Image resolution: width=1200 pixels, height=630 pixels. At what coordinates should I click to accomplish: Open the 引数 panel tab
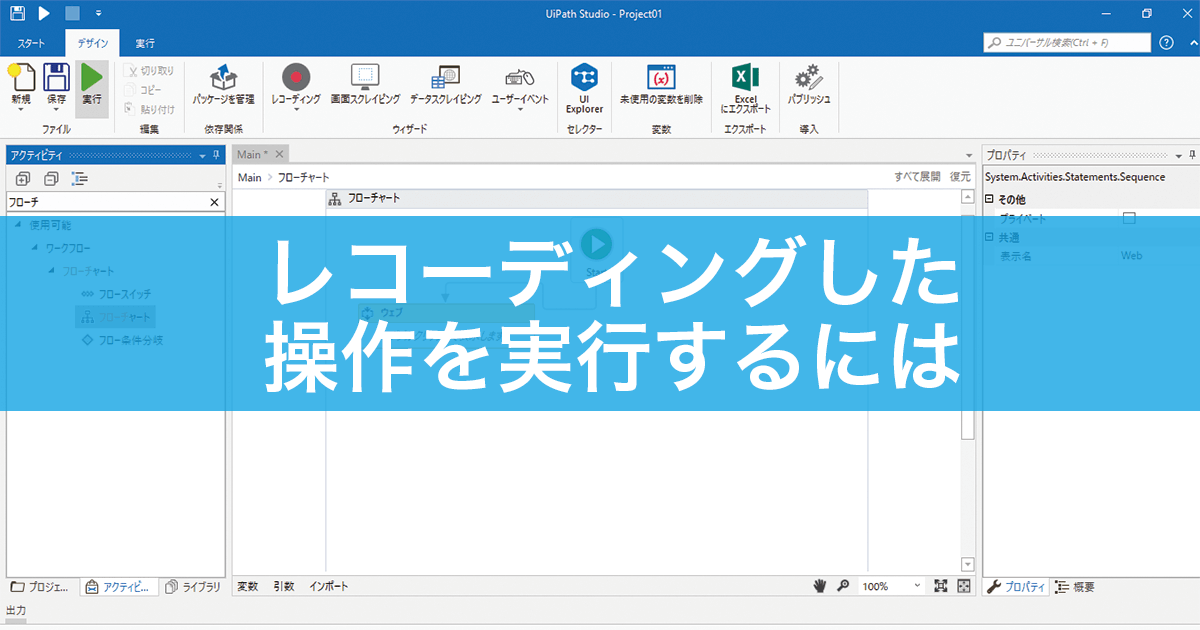[284, 586]
